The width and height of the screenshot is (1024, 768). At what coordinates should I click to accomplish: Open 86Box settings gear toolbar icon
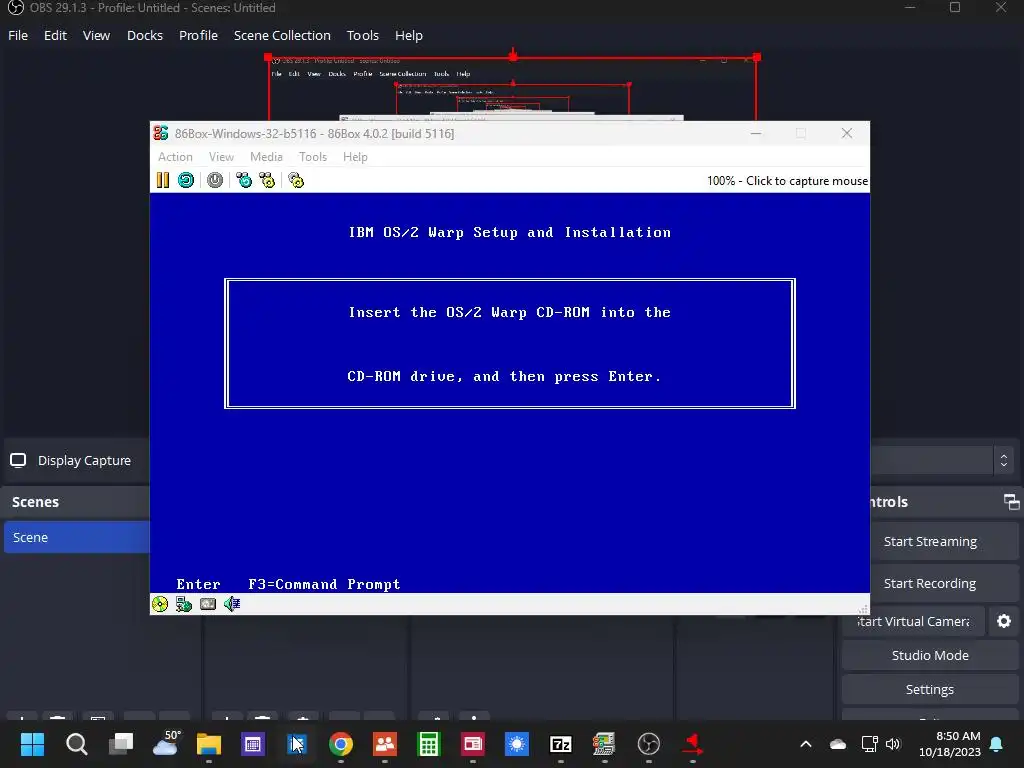pos(296,180)
